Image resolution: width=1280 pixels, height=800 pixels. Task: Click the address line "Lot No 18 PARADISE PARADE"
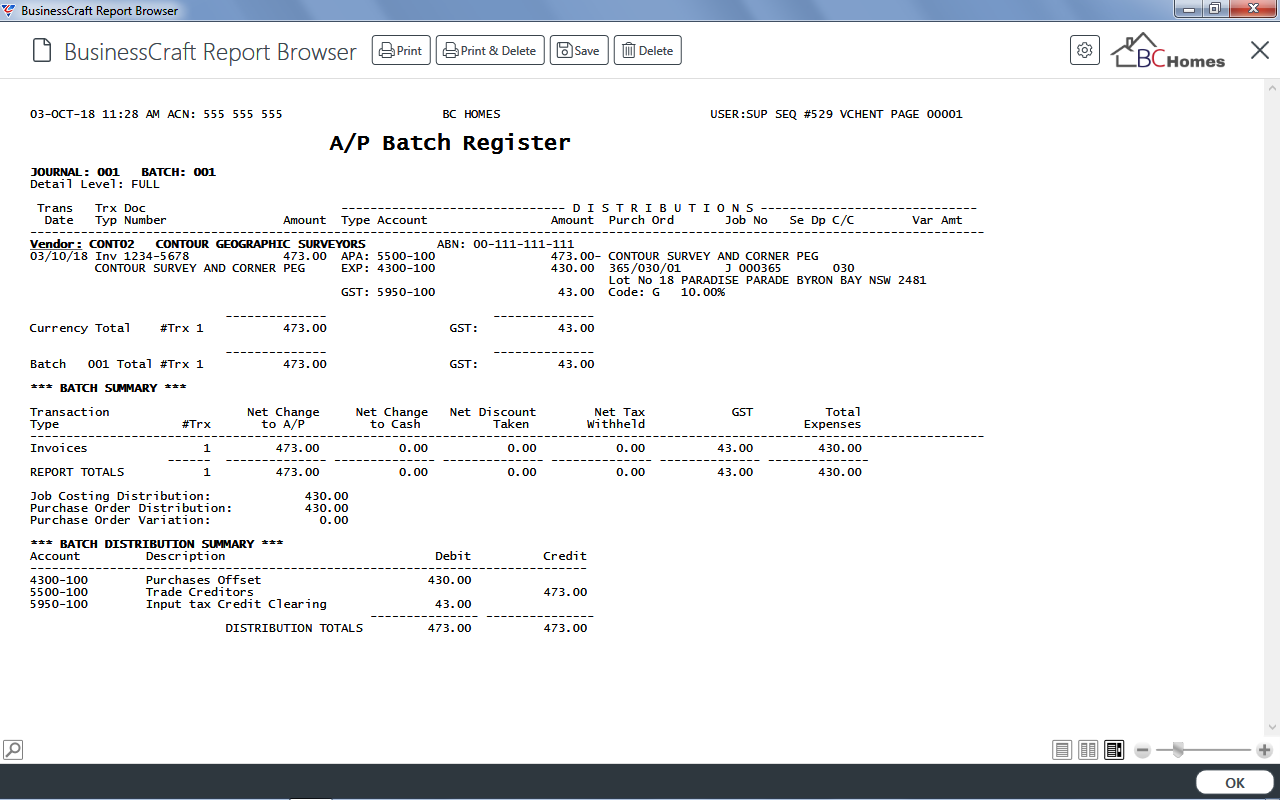coord(700,280)
